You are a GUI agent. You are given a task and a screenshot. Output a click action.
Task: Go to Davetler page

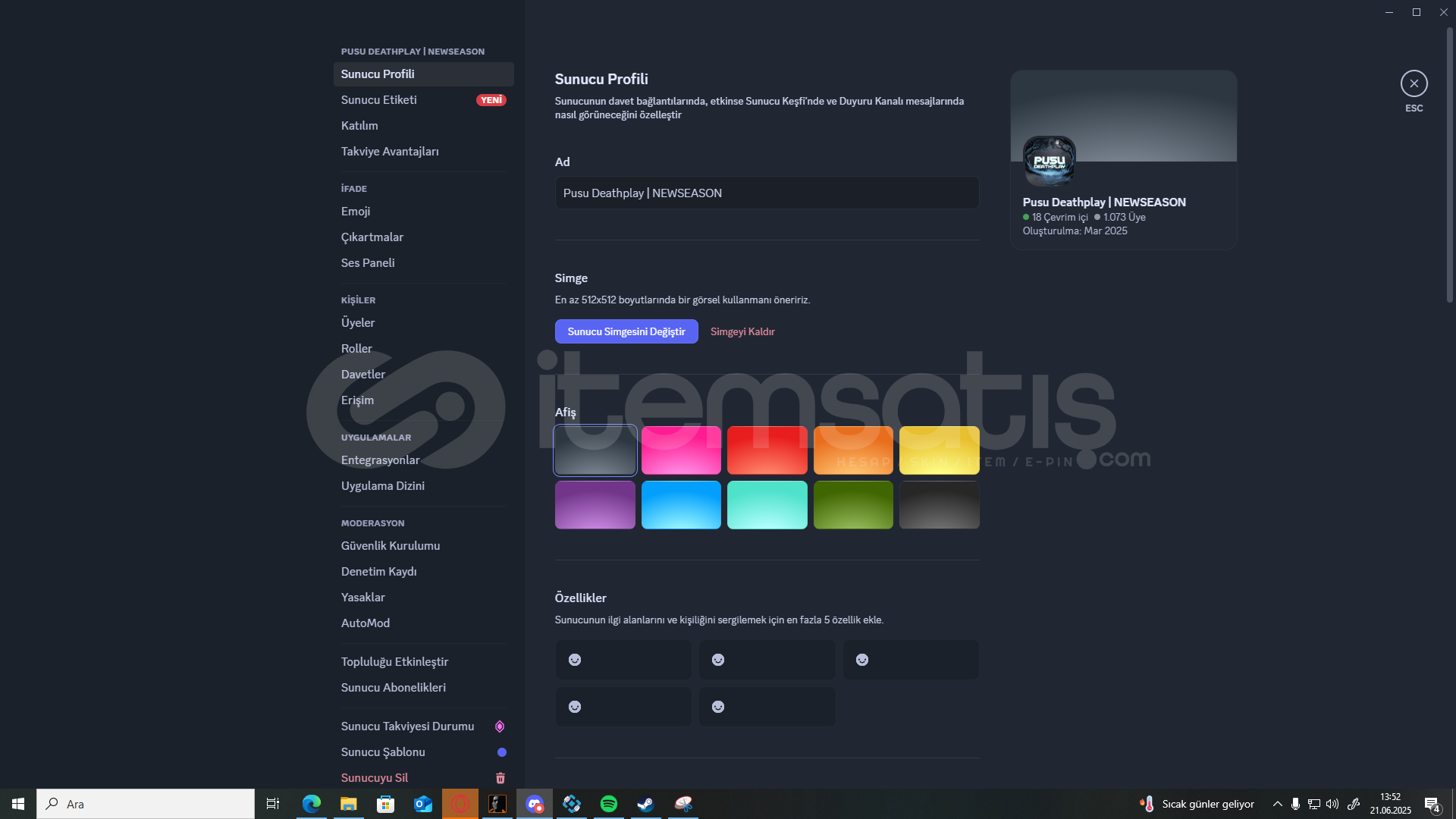click(423, 375)
